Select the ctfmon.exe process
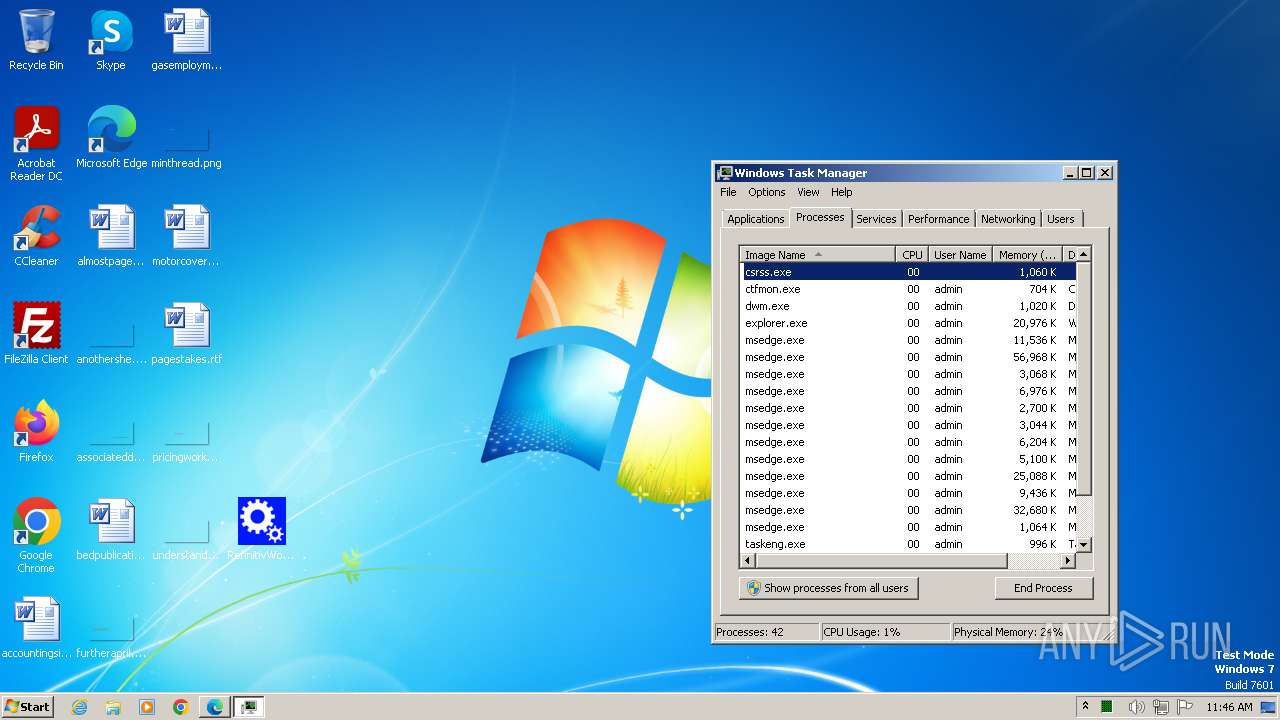 (908, 289)
